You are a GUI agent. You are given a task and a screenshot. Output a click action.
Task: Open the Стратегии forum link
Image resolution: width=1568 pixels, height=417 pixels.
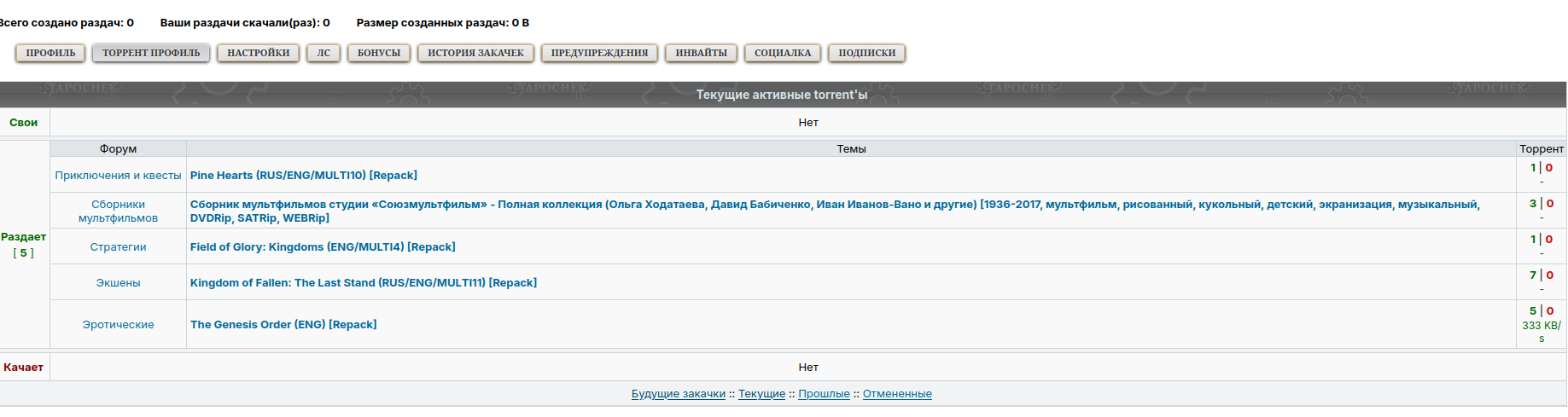pos(118,246)
